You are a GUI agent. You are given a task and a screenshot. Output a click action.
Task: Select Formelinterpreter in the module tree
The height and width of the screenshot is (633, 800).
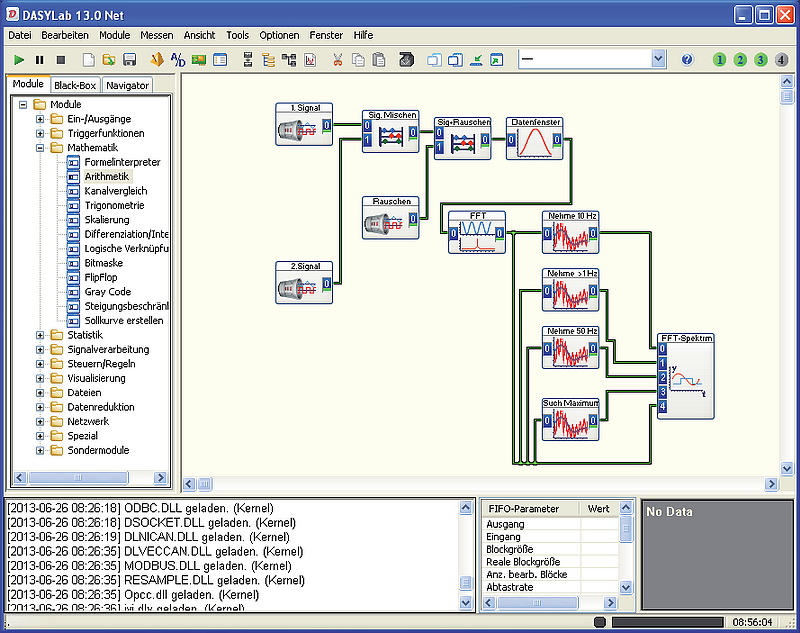click(x=122, y=162)
